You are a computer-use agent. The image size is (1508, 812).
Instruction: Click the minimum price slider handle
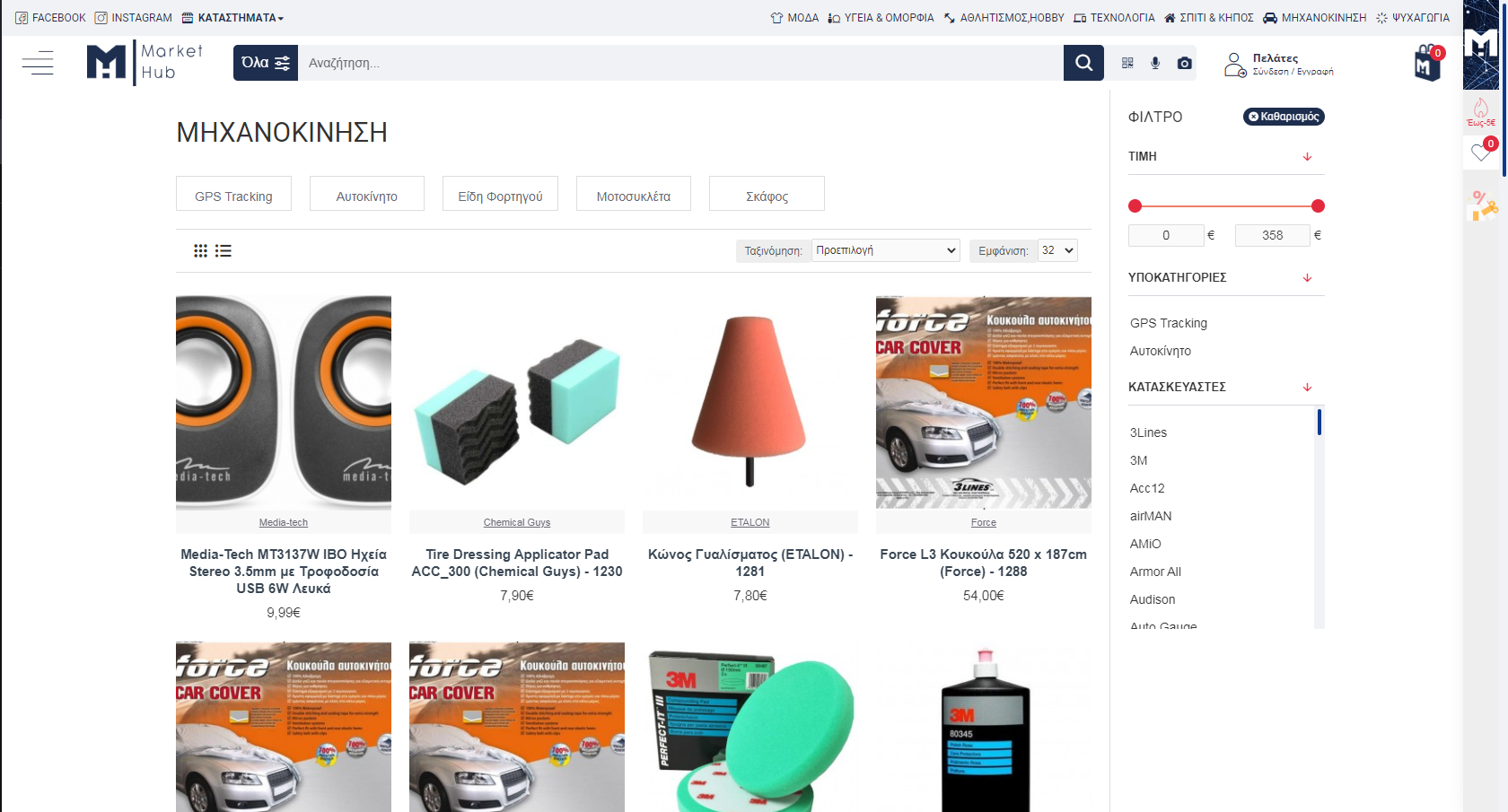coord(1135,206)
